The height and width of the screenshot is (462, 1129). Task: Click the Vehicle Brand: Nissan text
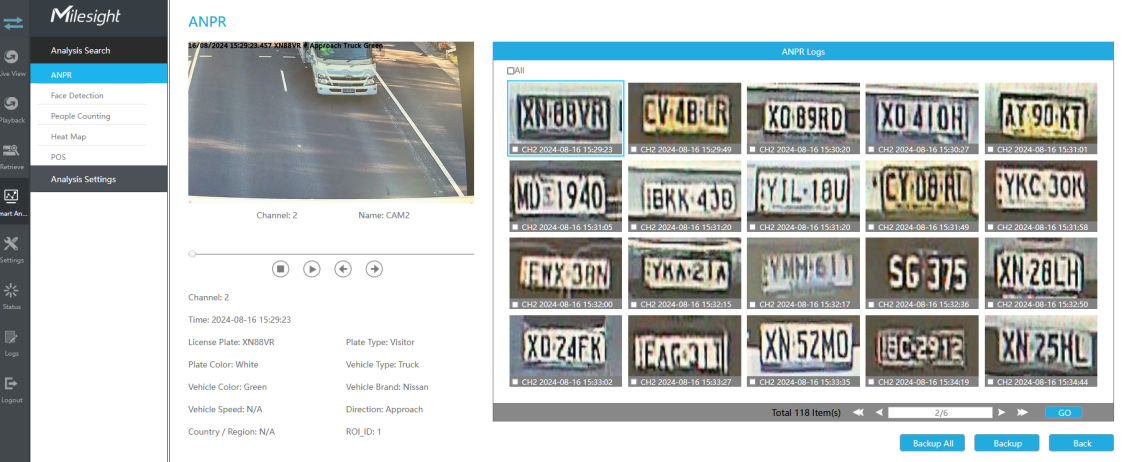[387, 387]
